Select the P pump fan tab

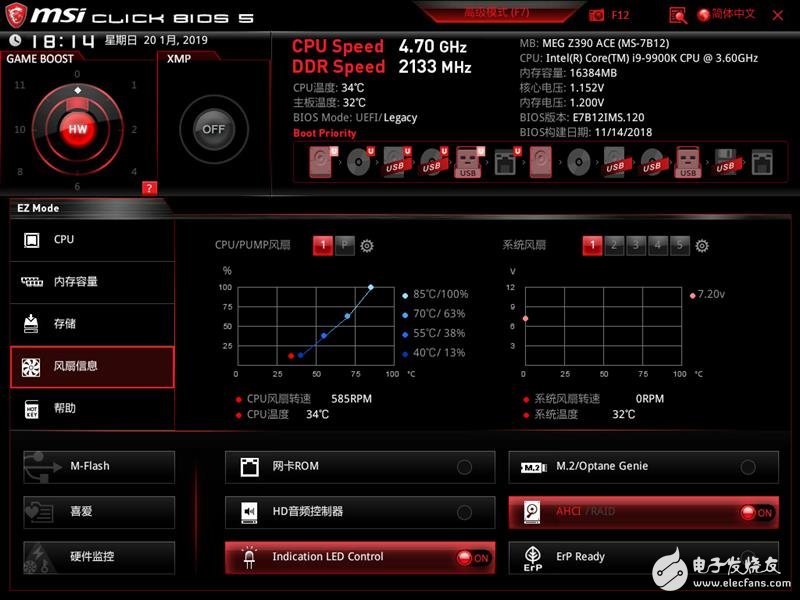point(345,245)
